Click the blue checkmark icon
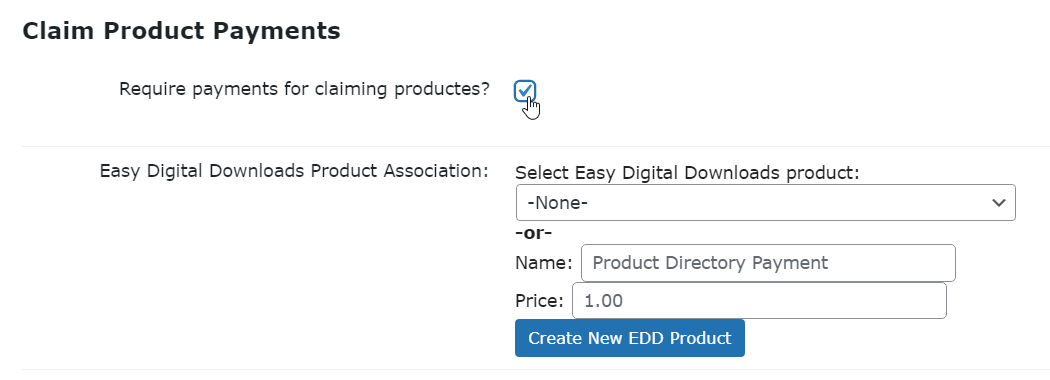 point(526,90)
